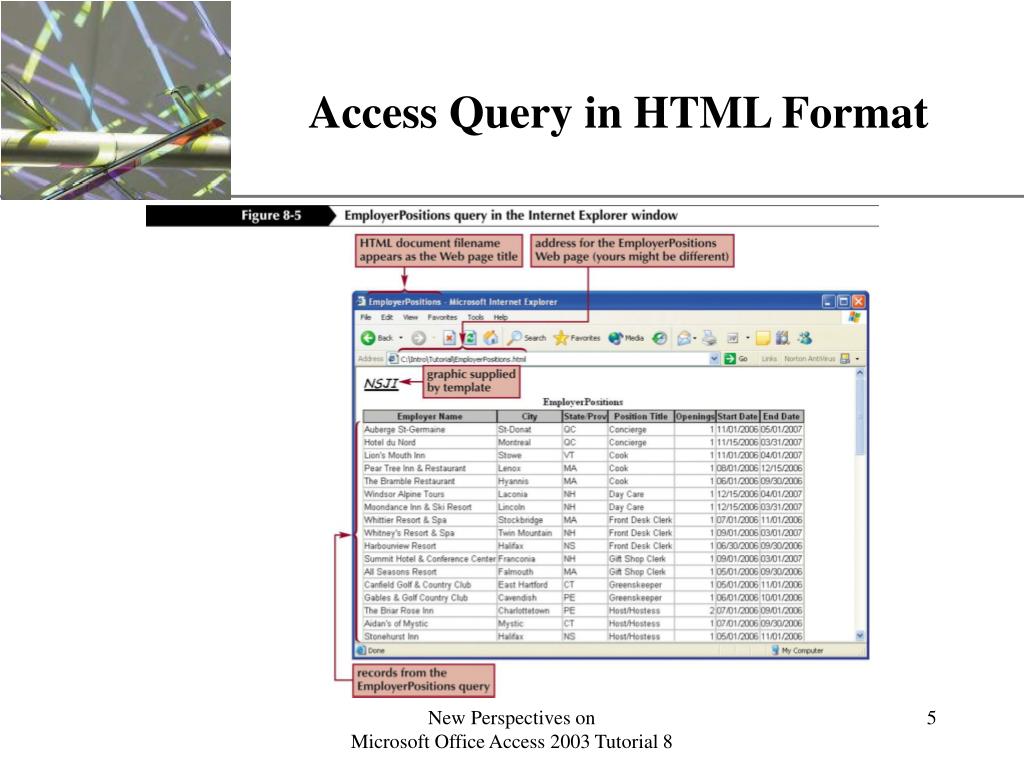Click the IE document icon in title bar
Screen dimensions: 1024x768
coord(361,301)
